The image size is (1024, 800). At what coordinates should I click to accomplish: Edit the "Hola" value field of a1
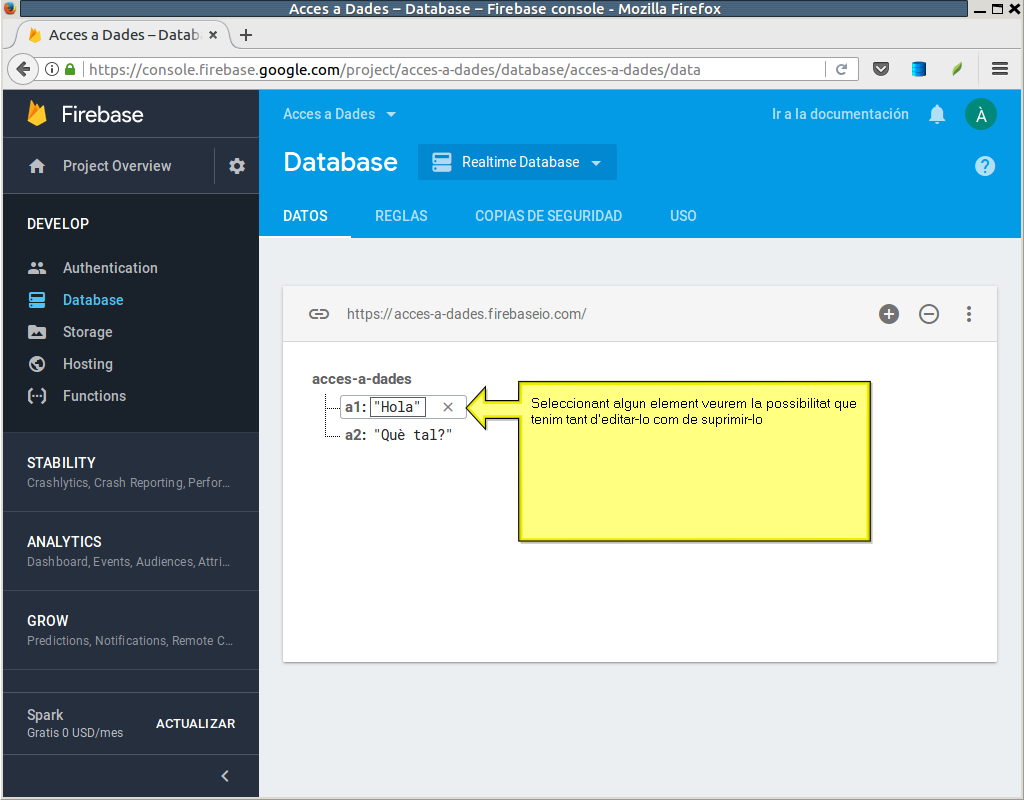pyautogui.click(x=398, y=407)
